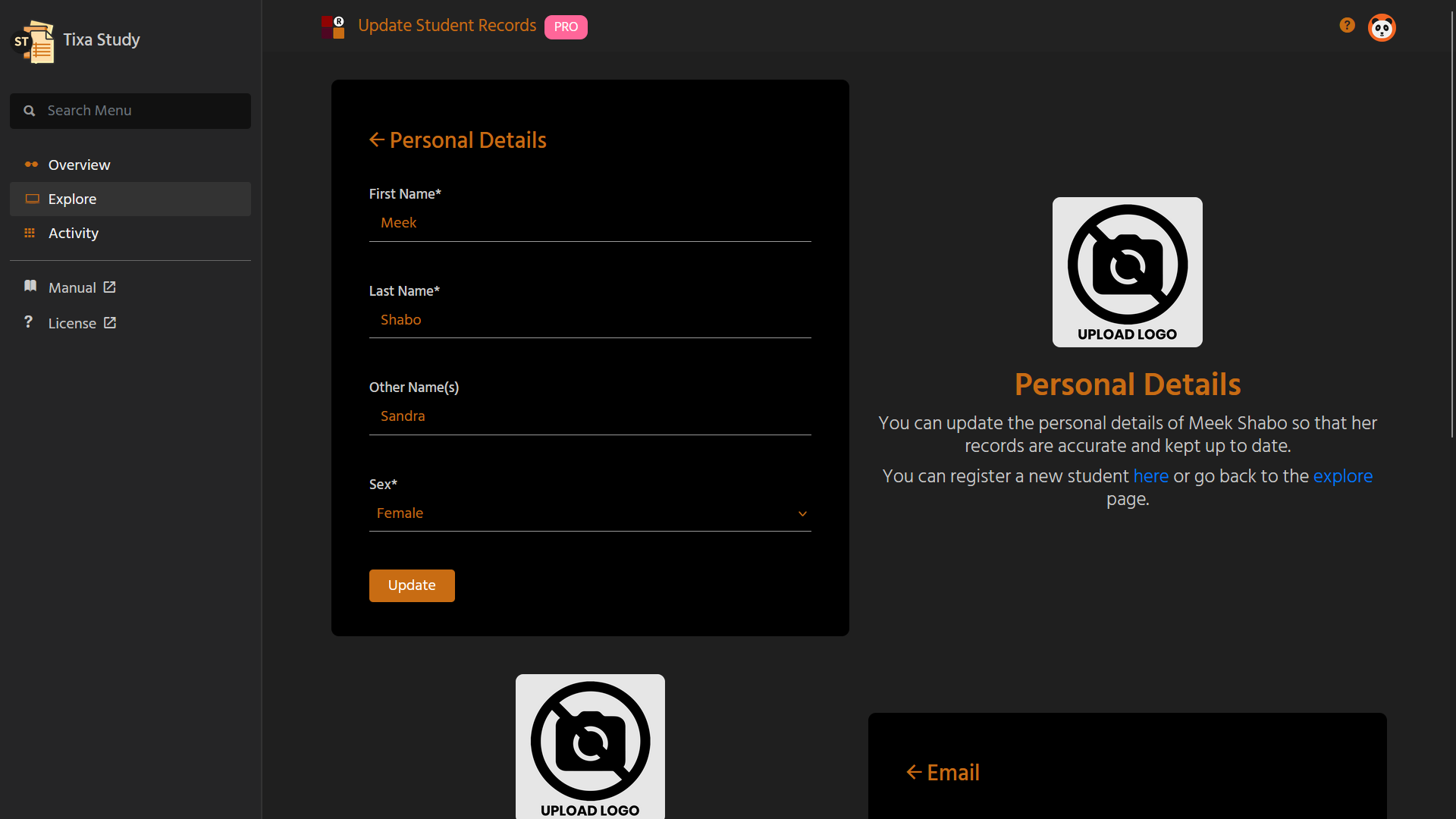Click the Update Student Records app icon
This screenshot has height=819, width=1456.
(x=333, y=27)
